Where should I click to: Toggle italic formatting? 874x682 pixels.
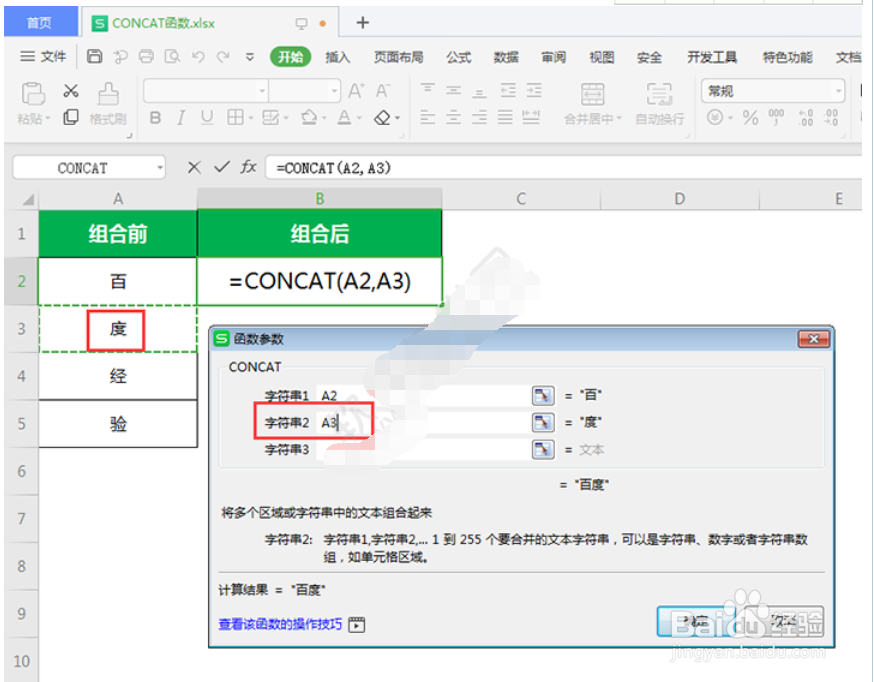[180, 116]
